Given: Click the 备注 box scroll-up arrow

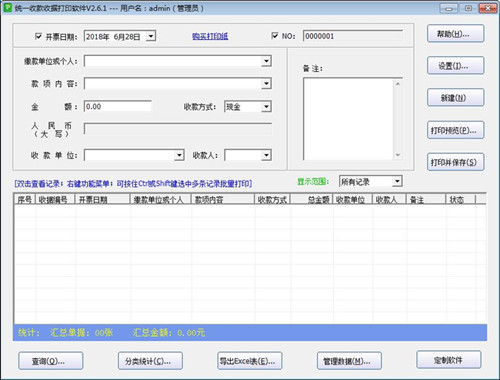Looking at the screenshot, I should 398,84.
